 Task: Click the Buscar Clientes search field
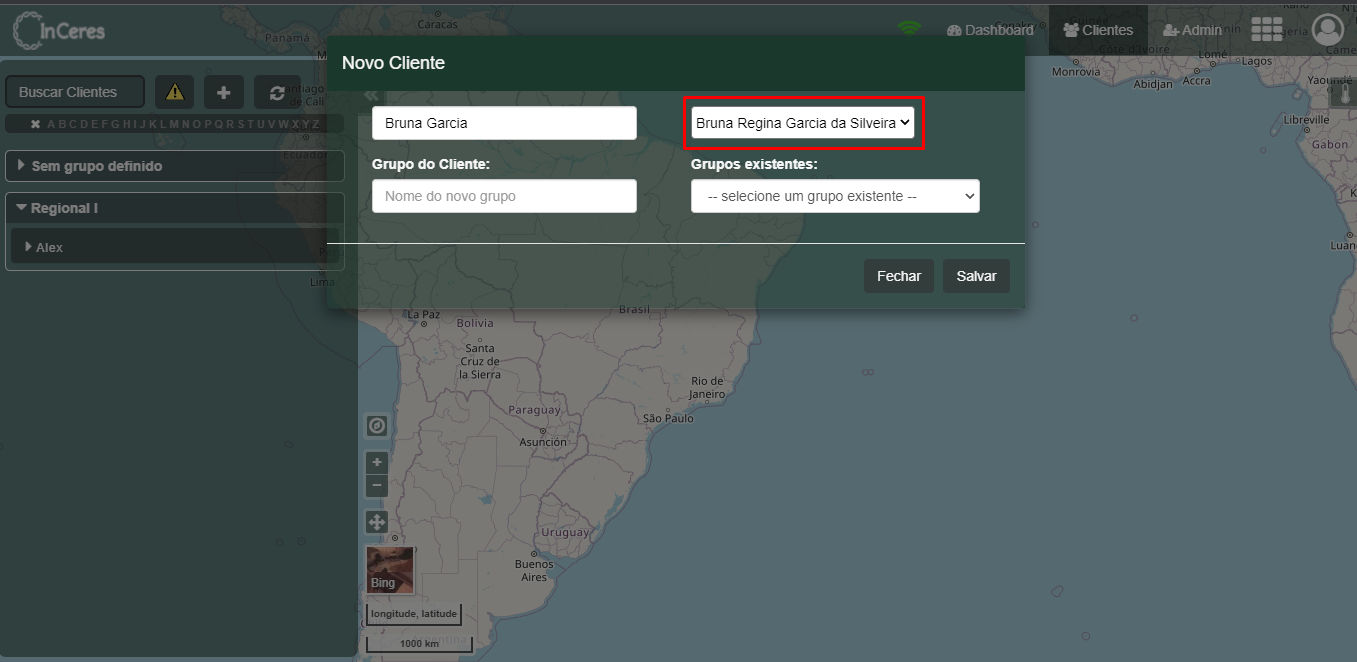[x=75, y=92]
